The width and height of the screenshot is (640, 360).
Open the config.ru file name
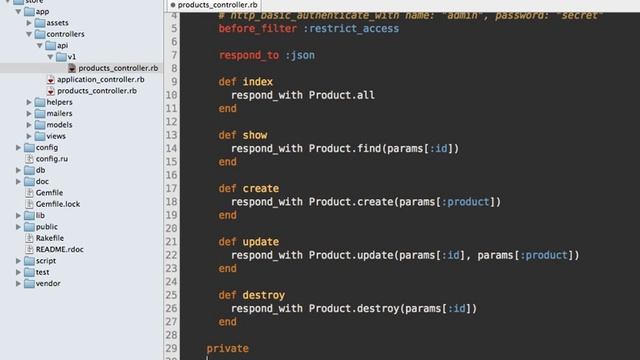click(x=52, y=159)
